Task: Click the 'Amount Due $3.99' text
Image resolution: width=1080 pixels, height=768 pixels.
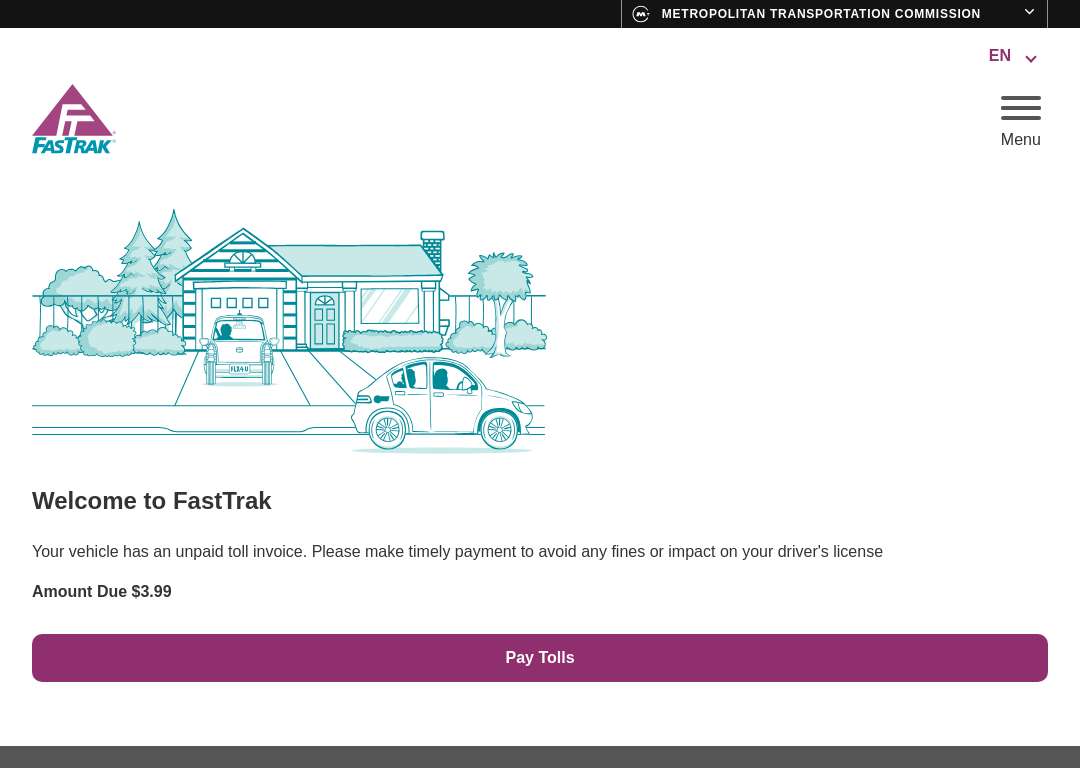Action: click(x=102, y=592)
